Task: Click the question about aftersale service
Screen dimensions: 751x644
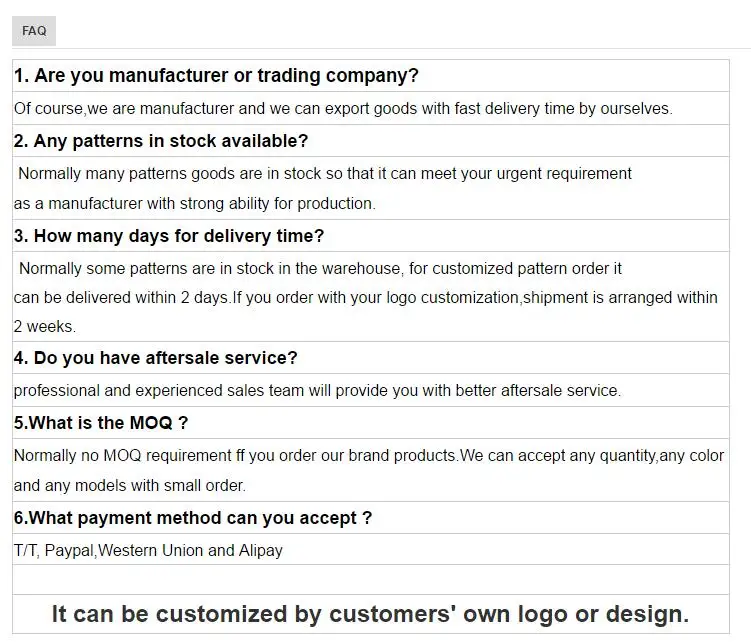Action: click(x=156, y=358)
